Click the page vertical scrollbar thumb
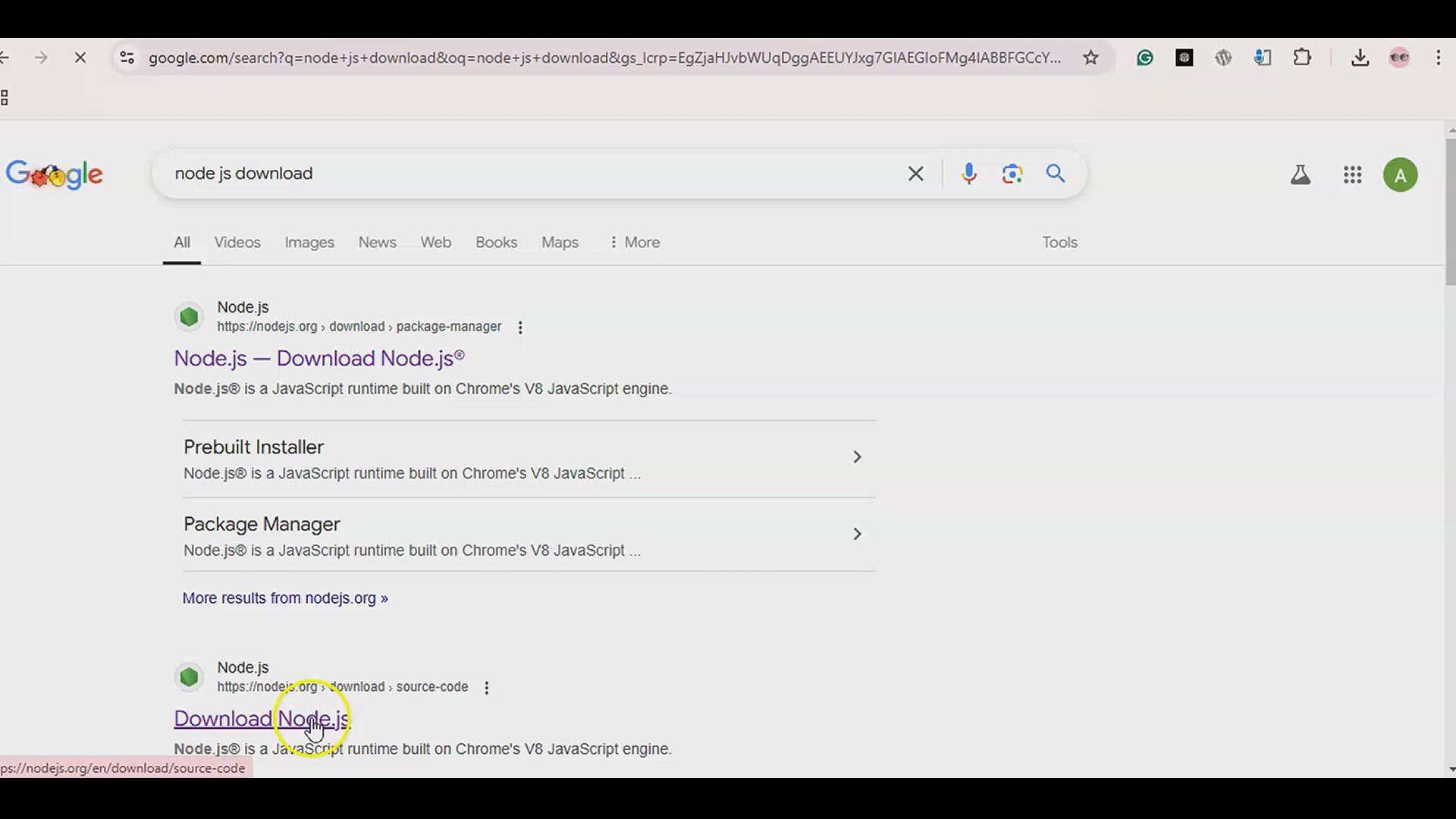 1450,212
